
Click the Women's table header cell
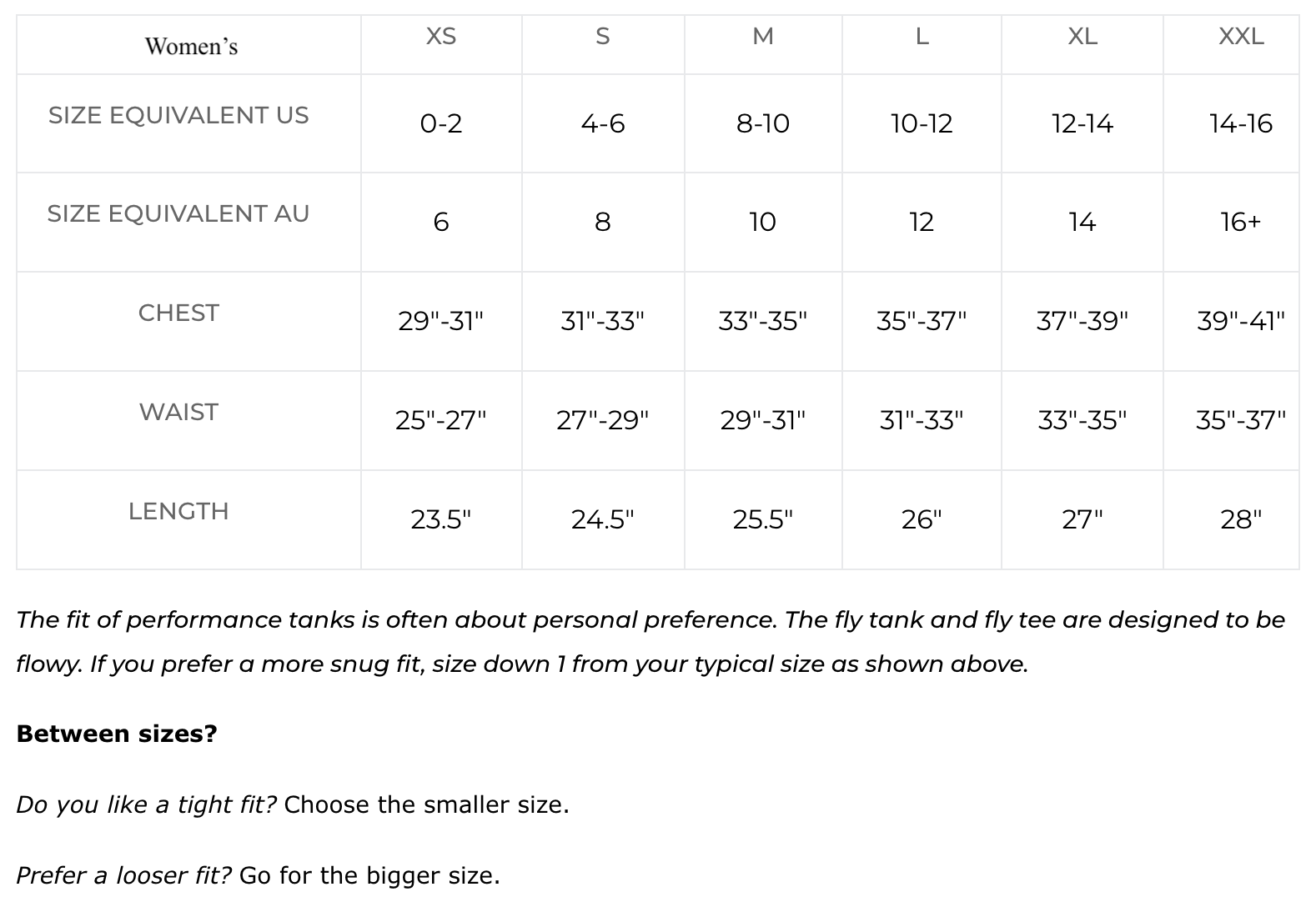pos(189,45)
